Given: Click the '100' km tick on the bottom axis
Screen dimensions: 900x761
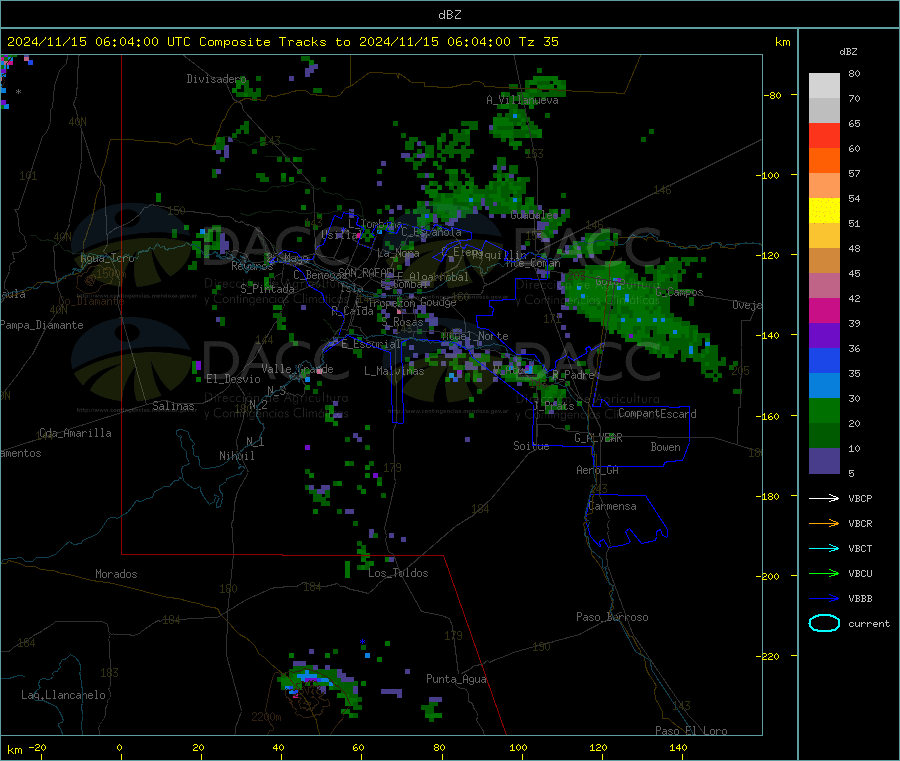Looking at the screenshot, I should click(x=518, y=748).
